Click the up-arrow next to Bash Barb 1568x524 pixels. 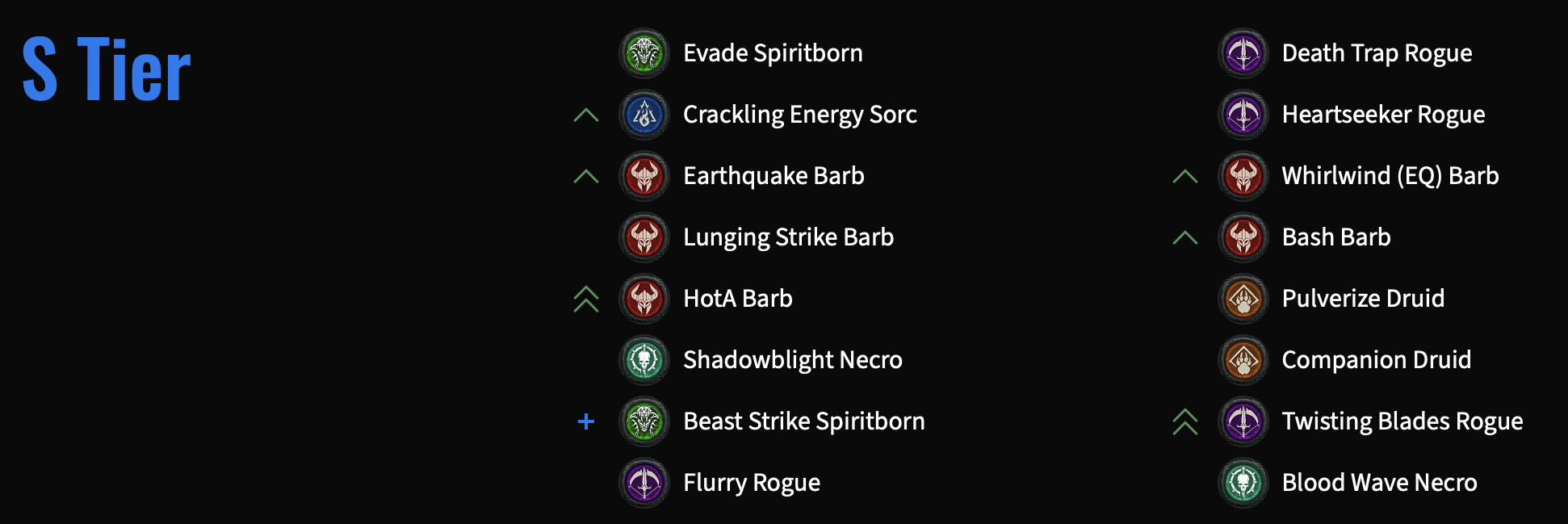pos(1185,237)
